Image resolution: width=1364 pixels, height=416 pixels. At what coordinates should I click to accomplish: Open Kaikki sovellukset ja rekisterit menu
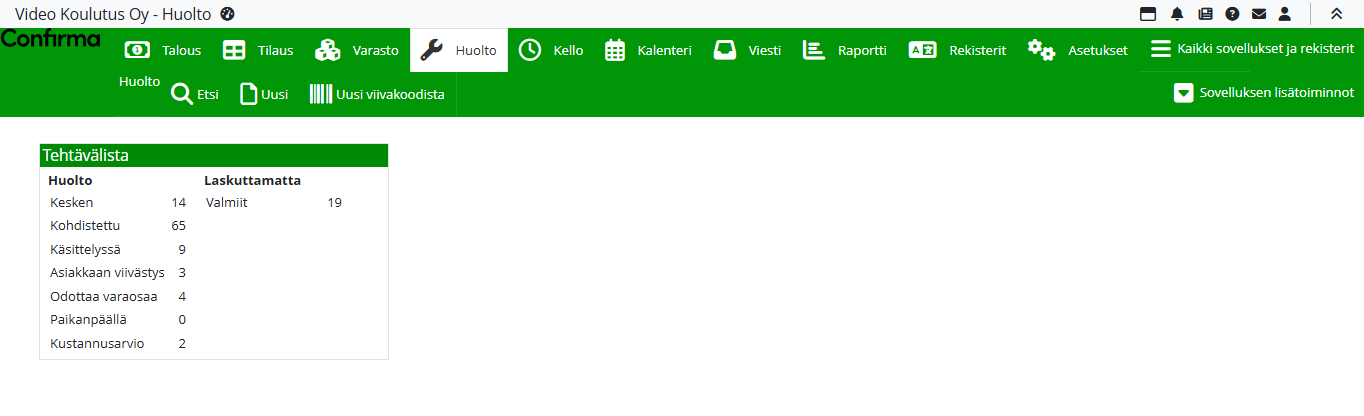click(x=1252, y=49)
